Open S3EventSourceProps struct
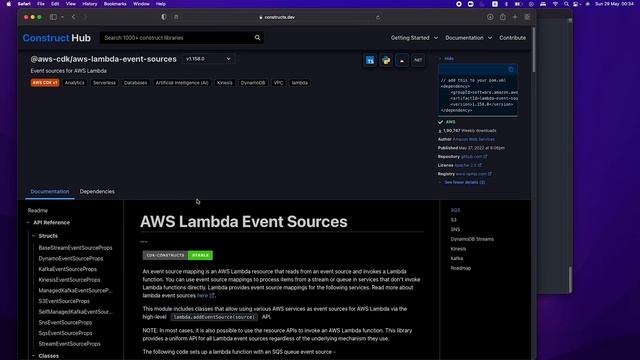640x360 pixels. [x=64, y=301]
